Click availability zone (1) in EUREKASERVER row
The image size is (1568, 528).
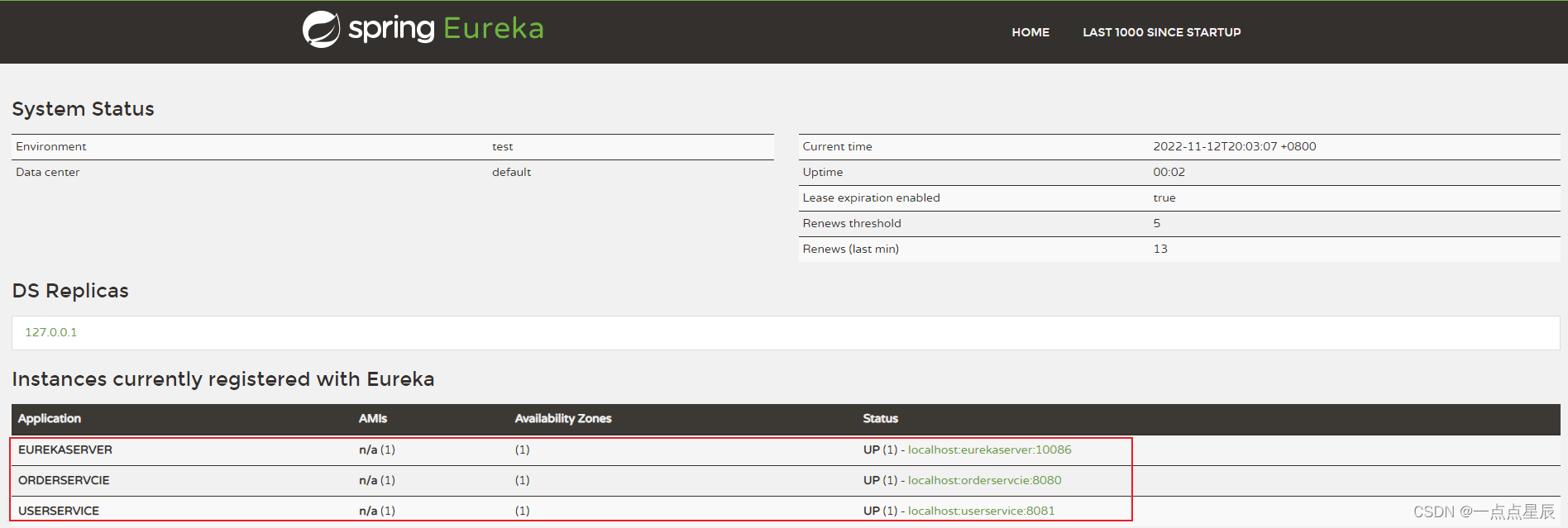pyautogui.click(x=523, y=450)
